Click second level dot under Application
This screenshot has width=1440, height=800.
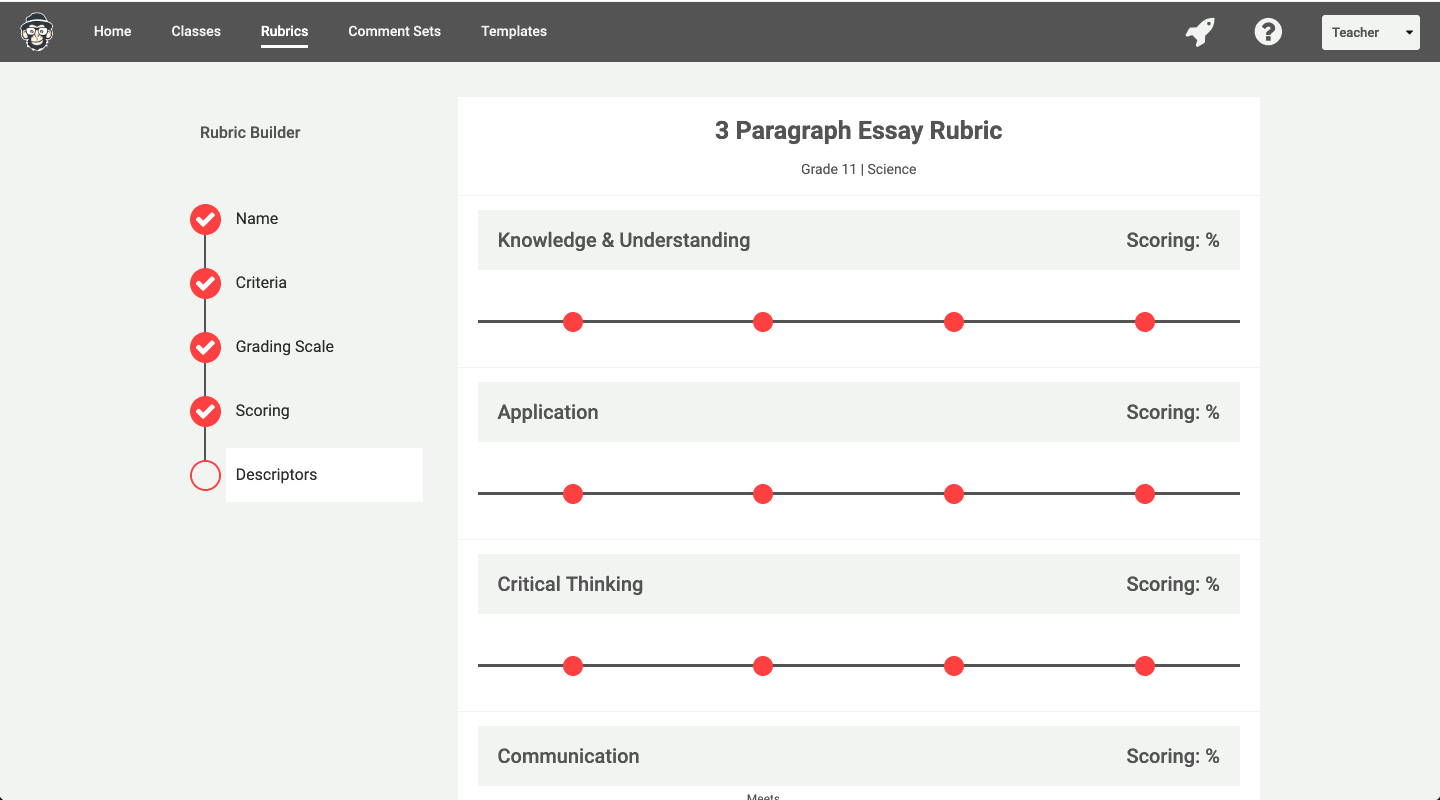click(x=763, y=494)
